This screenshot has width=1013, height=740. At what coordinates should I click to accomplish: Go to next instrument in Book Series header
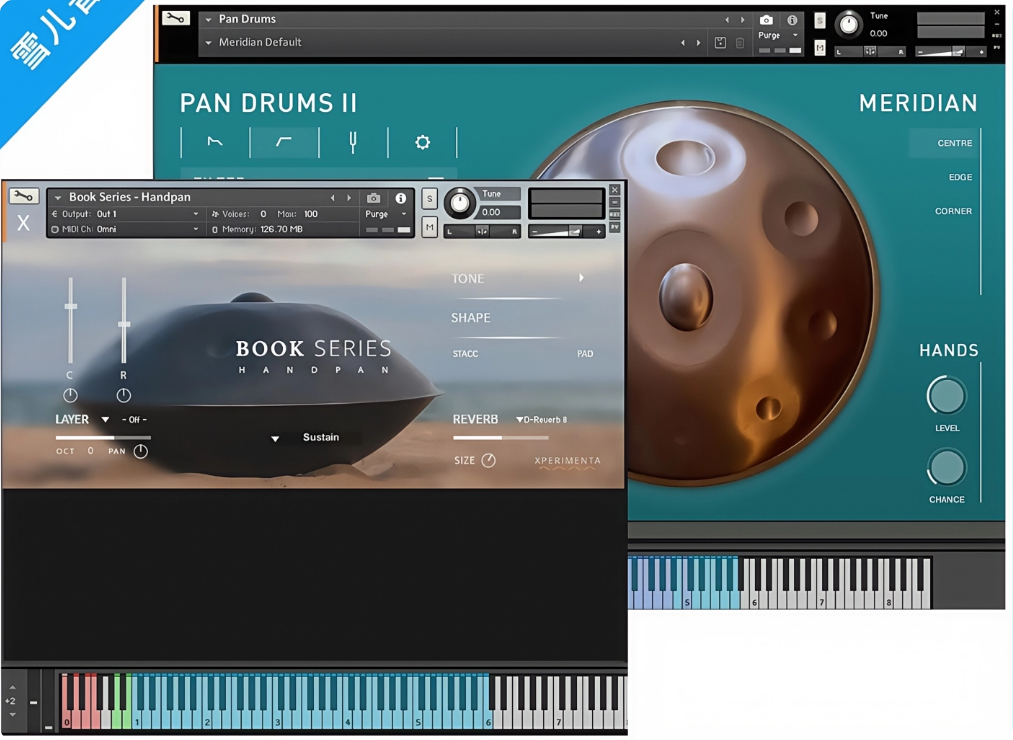[349, 198]
